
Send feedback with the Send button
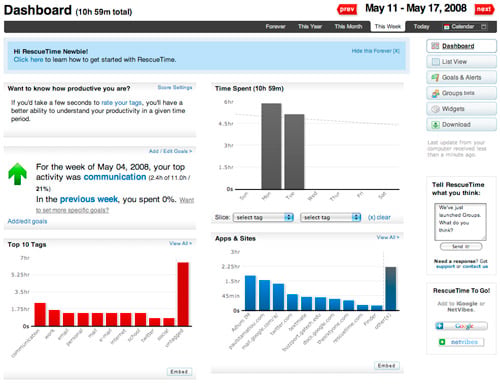[x=461, y=246]
